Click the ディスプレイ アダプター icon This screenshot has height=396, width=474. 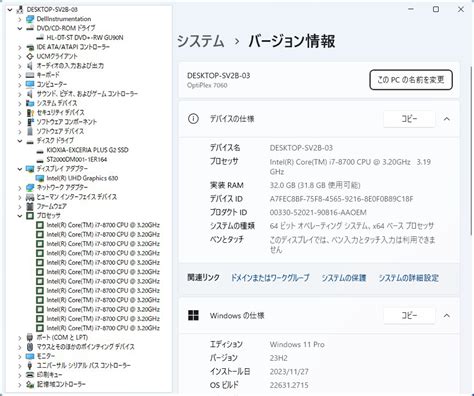click(x=30, y=169)
